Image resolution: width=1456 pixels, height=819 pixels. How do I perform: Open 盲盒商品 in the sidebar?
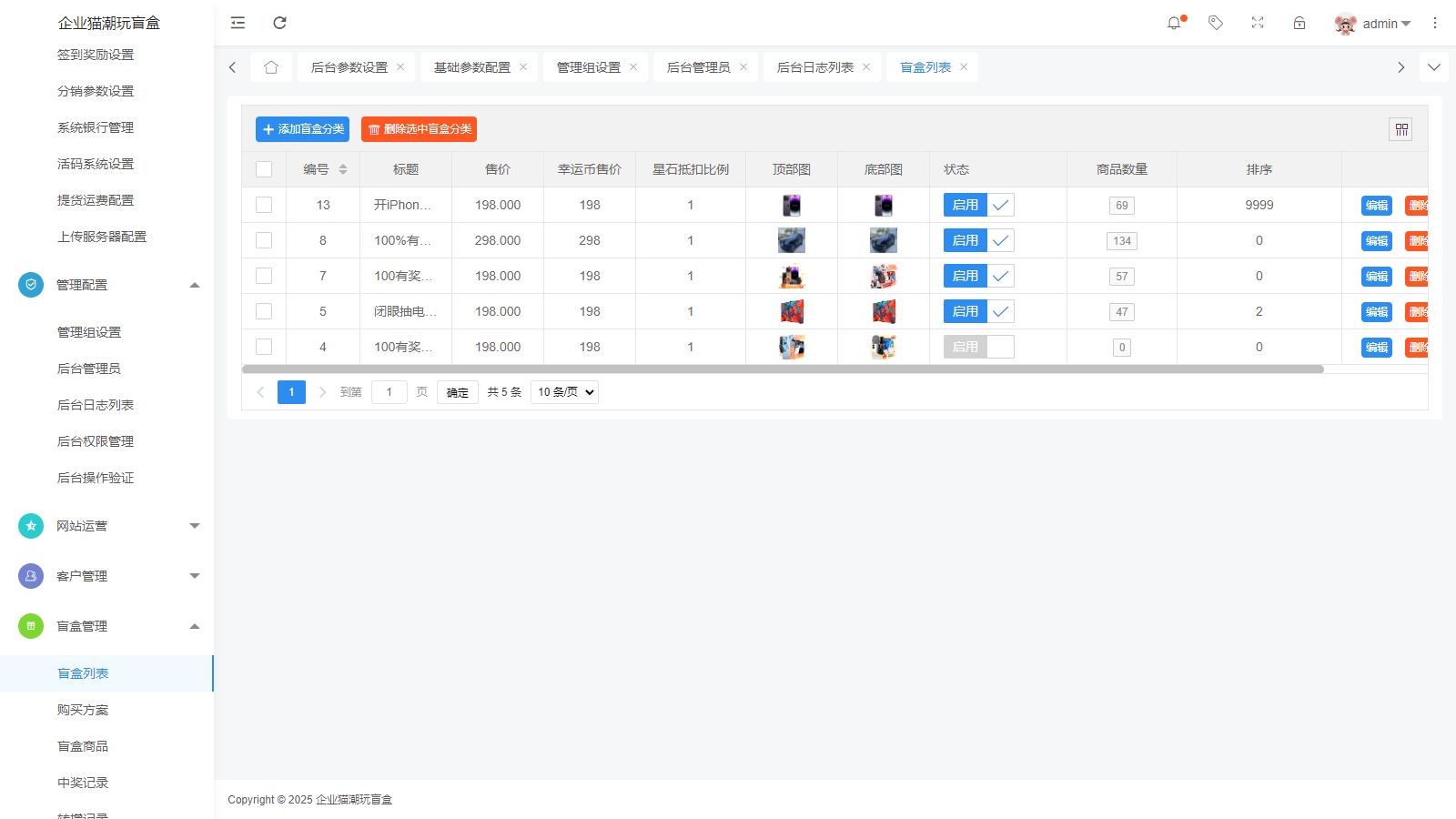click(x=83, y=746)
